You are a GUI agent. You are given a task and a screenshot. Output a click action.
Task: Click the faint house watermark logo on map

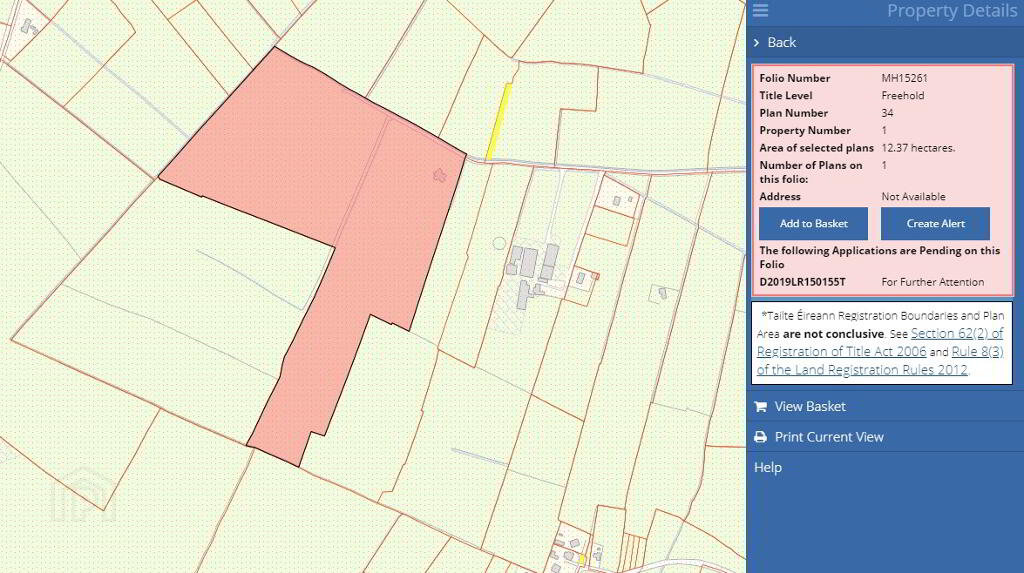[83, 494]
